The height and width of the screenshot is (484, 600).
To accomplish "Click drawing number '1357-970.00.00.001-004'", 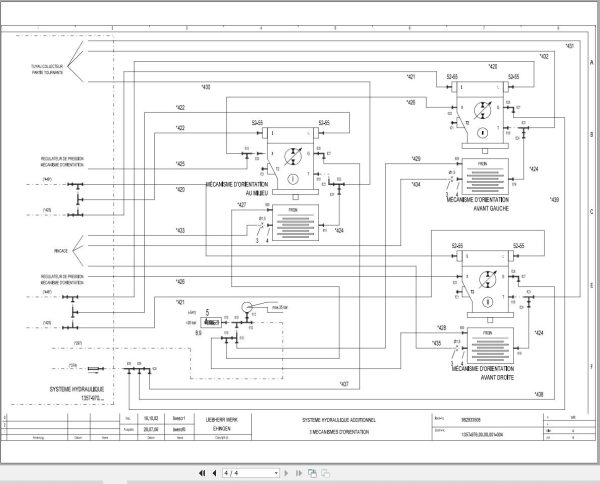I will click(x=483, y=435).
